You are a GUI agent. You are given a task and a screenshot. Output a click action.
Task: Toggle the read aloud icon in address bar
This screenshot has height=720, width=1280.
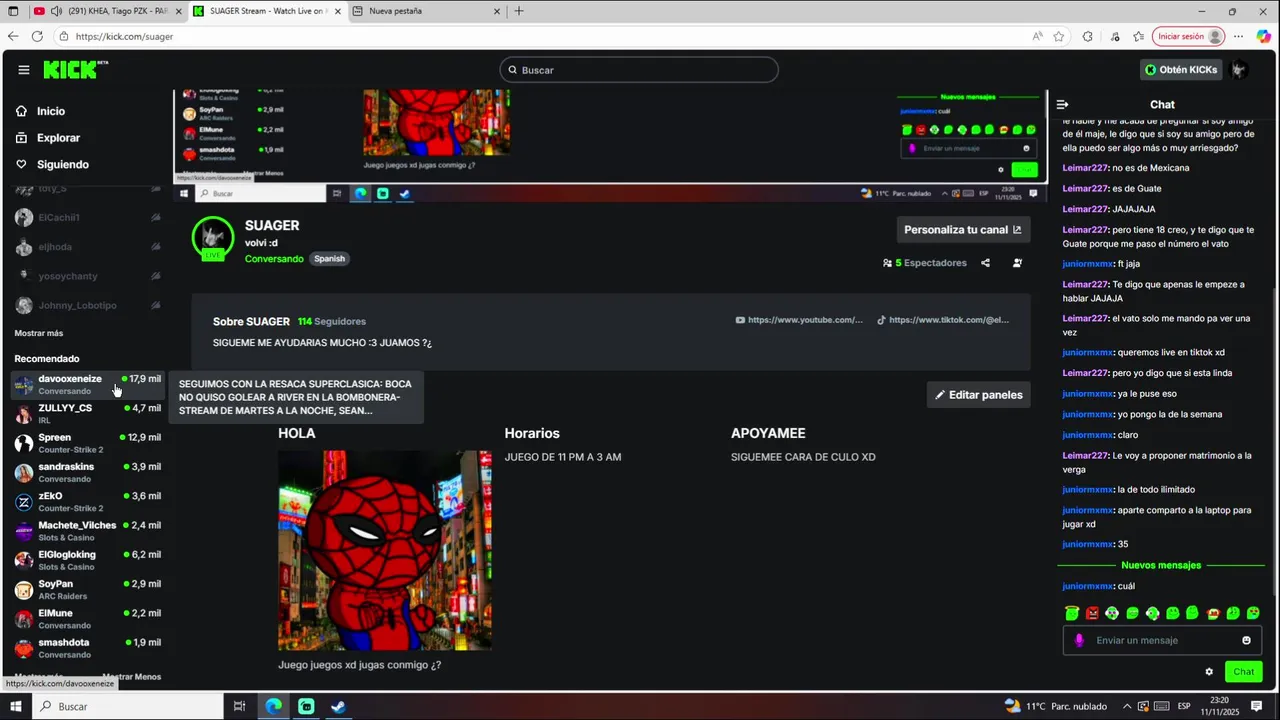point(1037,36)
